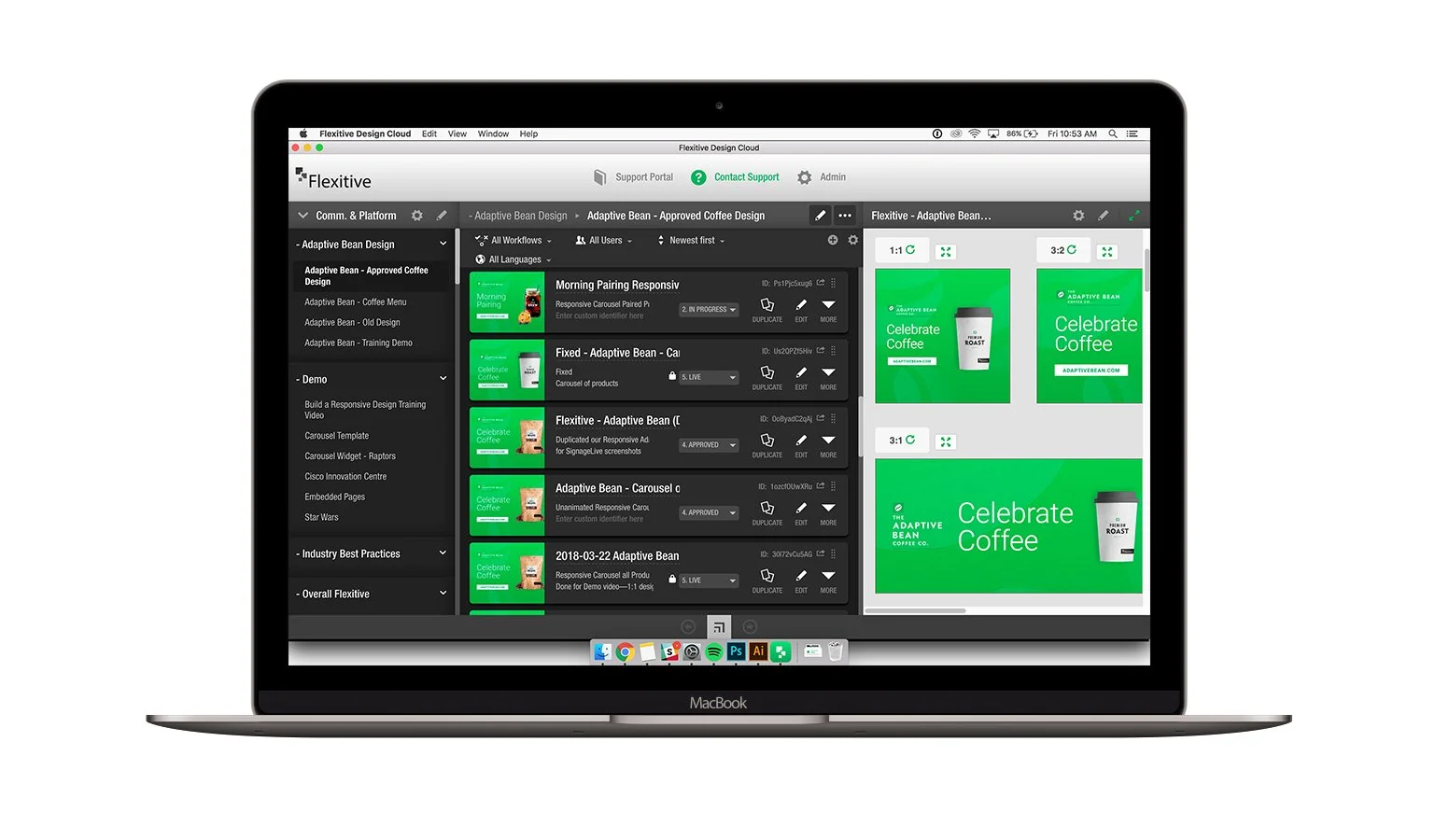Open Spotify from the dock
This screenshot has height=840, width=1449.
coord(714,651)
